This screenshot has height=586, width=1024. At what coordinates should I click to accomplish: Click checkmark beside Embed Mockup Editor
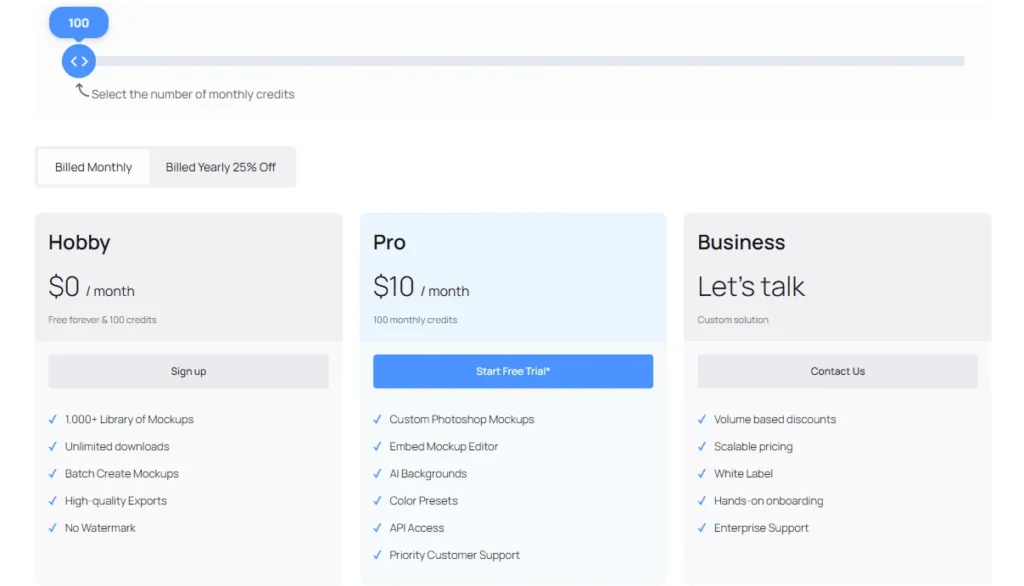pos(377,447)
